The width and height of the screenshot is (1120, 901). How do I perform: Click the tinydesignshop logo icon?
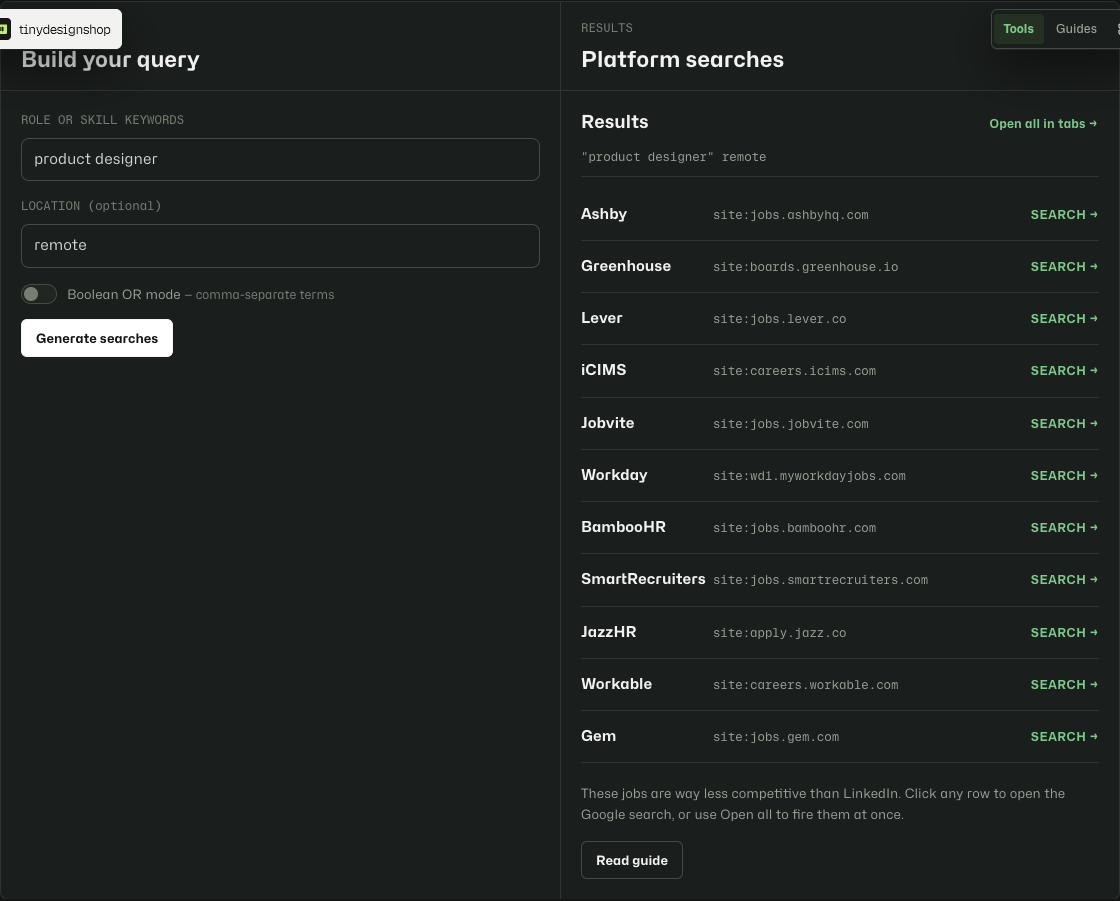pyautogui.click(x=4, y=29)
